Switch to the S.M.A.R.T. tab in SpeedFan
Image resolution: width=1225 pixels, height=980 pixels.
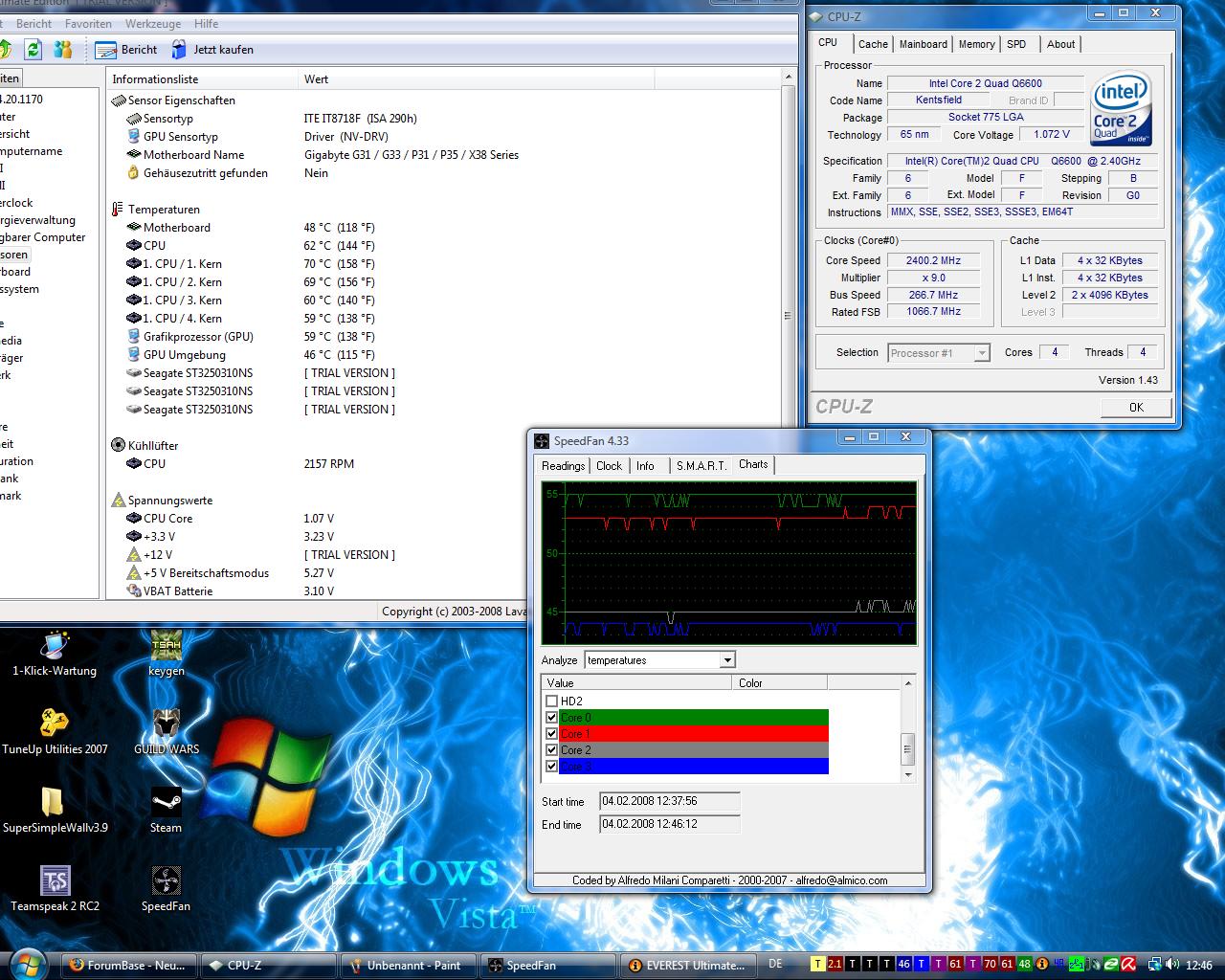point(701,466)
